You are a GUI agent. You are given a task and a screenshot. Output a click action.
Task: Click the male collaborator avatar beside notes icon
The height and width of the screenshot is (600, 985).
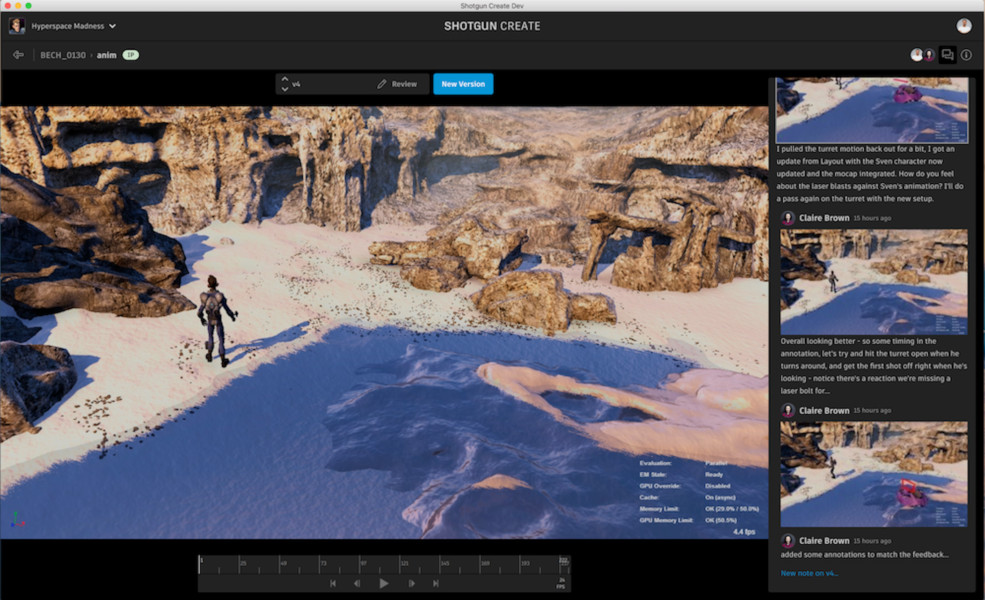click(x=917, y=55)
